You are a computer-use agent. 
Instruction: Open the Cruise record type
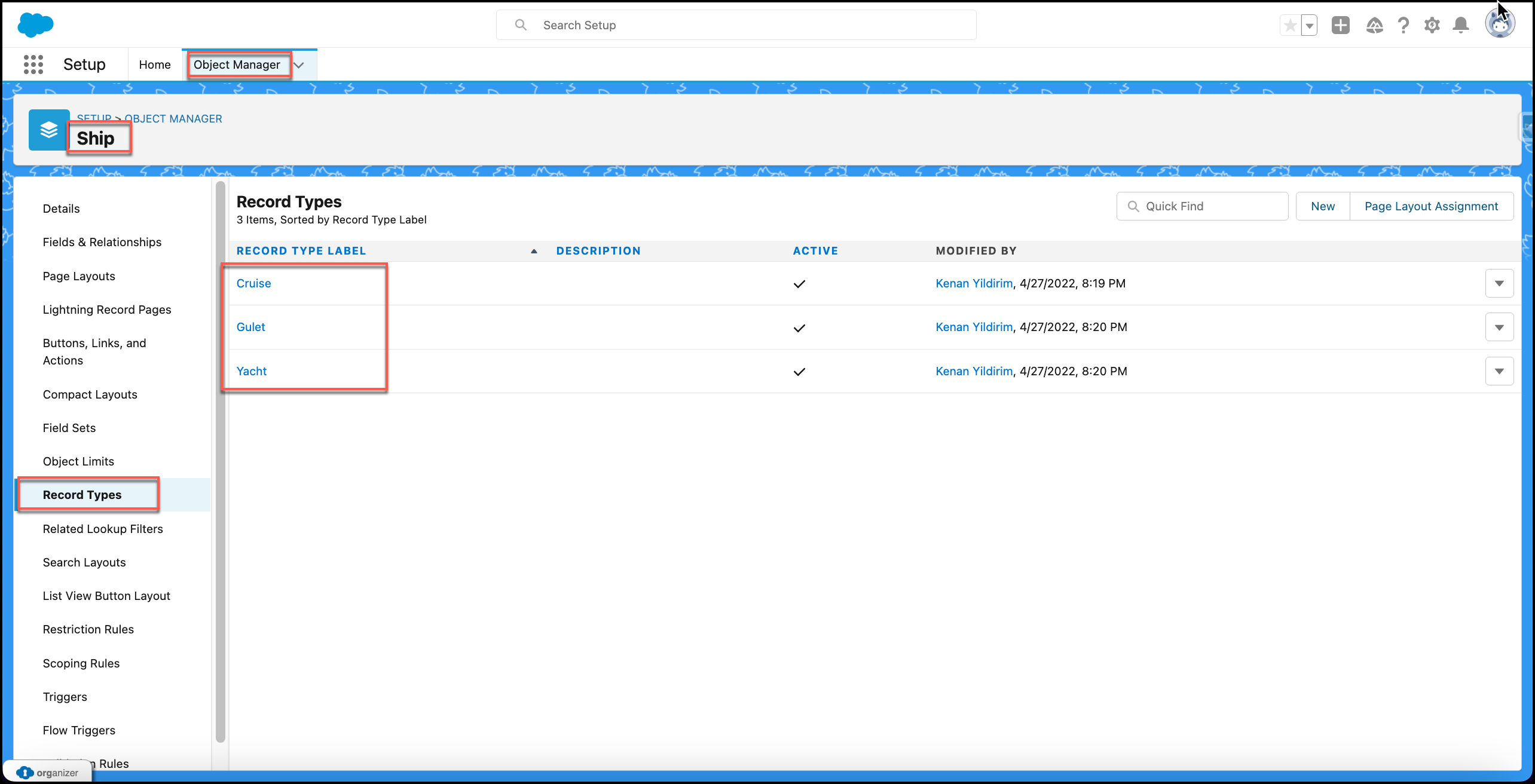[x=253, y=283]
